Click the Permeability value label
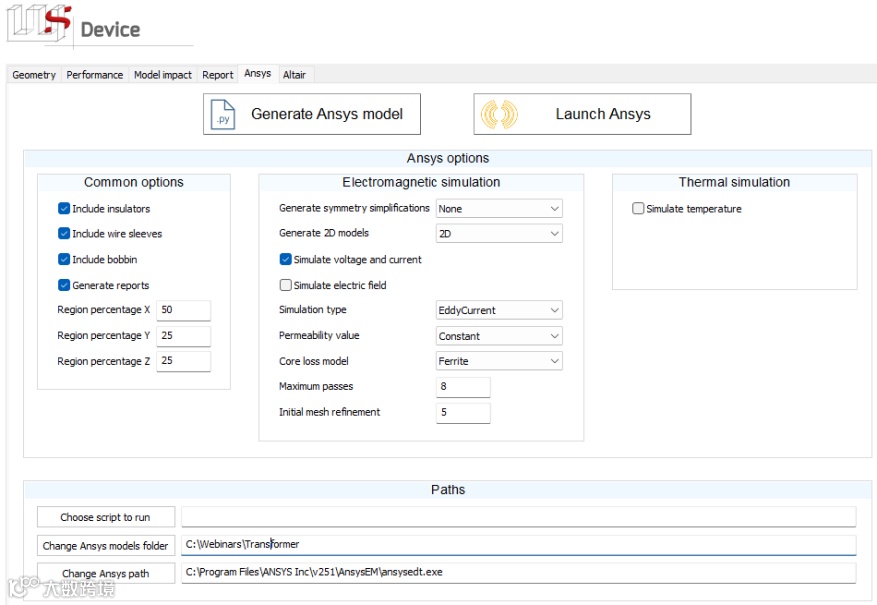 coord(319,335)
